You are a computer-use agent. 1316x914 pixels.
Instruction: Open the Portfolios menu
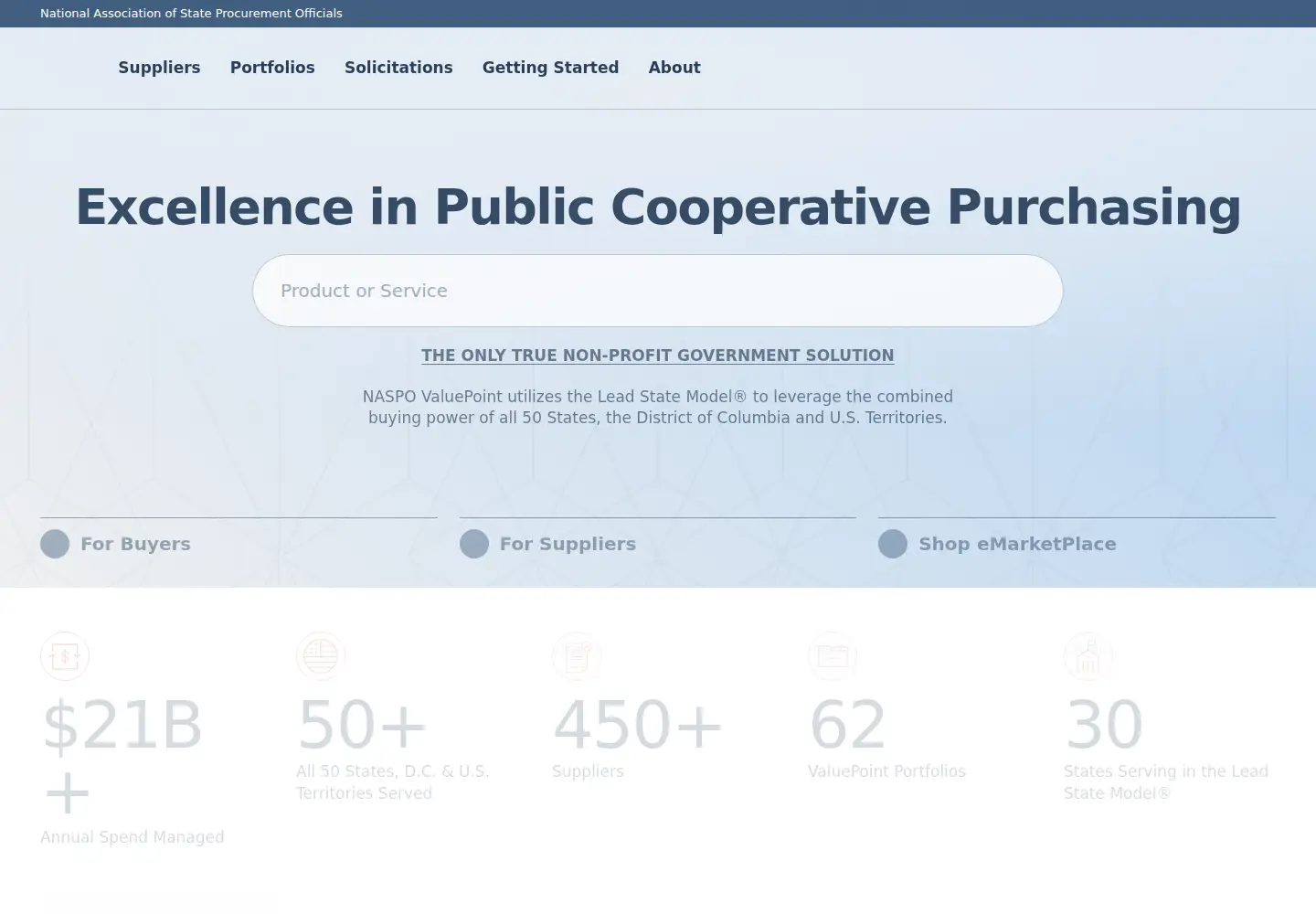[272, 68]
